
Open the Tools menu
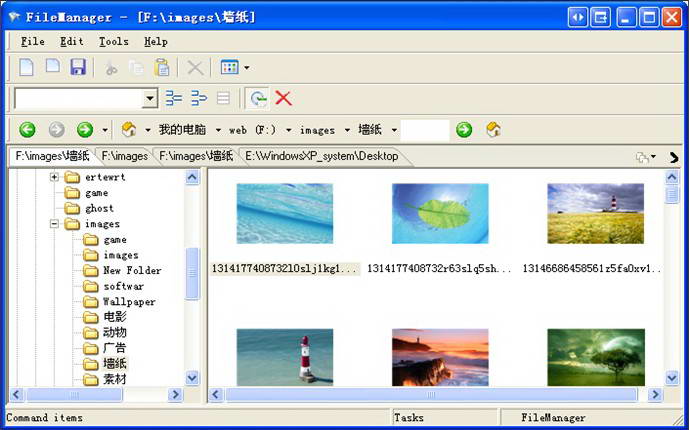point(113,42)
